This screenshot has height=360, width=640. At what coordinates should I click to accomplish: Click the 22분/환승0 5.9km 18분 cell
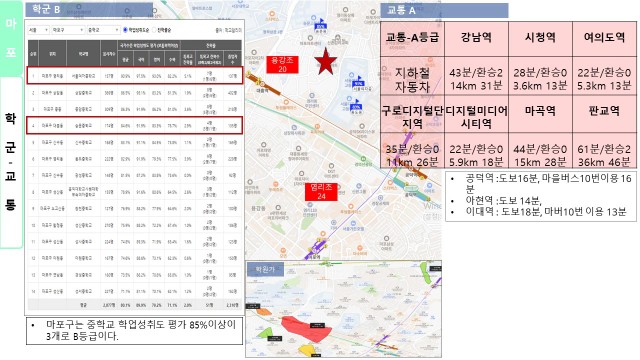click(476, 151)
